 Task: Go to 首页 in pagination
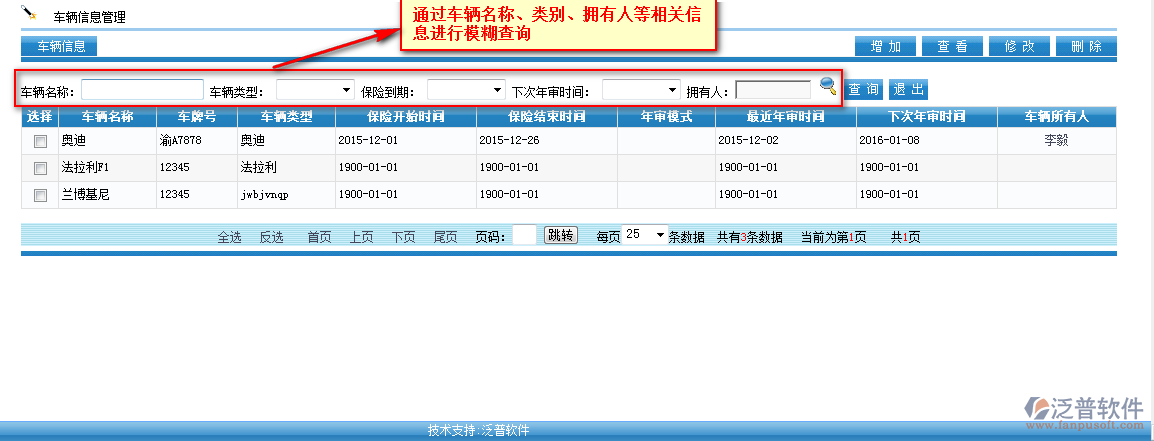[x=319, y=237]
